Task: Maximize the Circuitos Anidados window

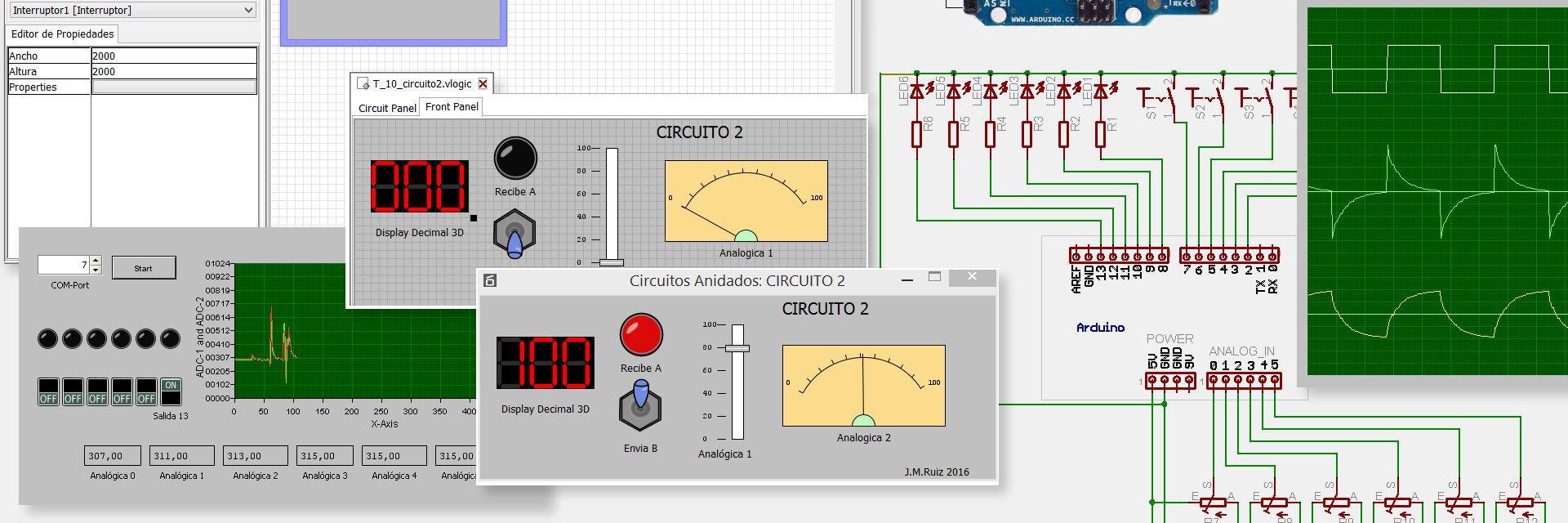Action: (934, 277)
